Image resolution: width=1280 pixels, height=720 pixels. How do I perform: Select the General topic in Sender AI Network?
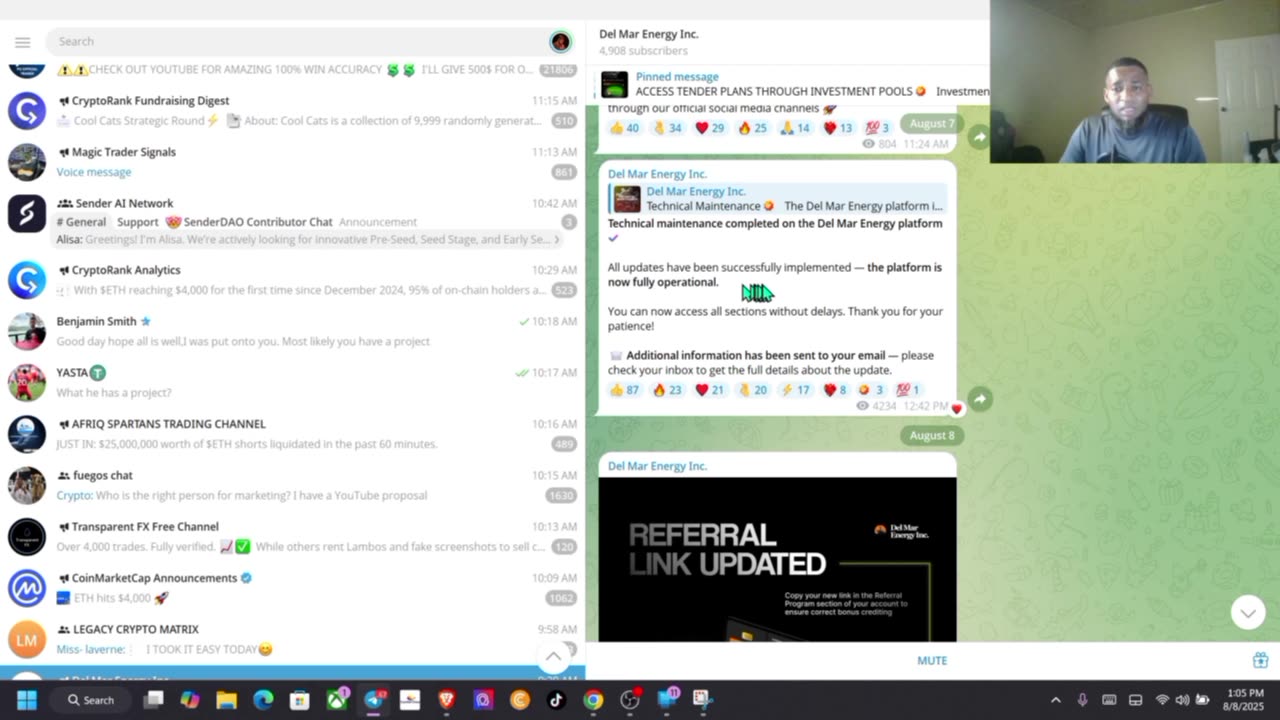pos(81,222)
